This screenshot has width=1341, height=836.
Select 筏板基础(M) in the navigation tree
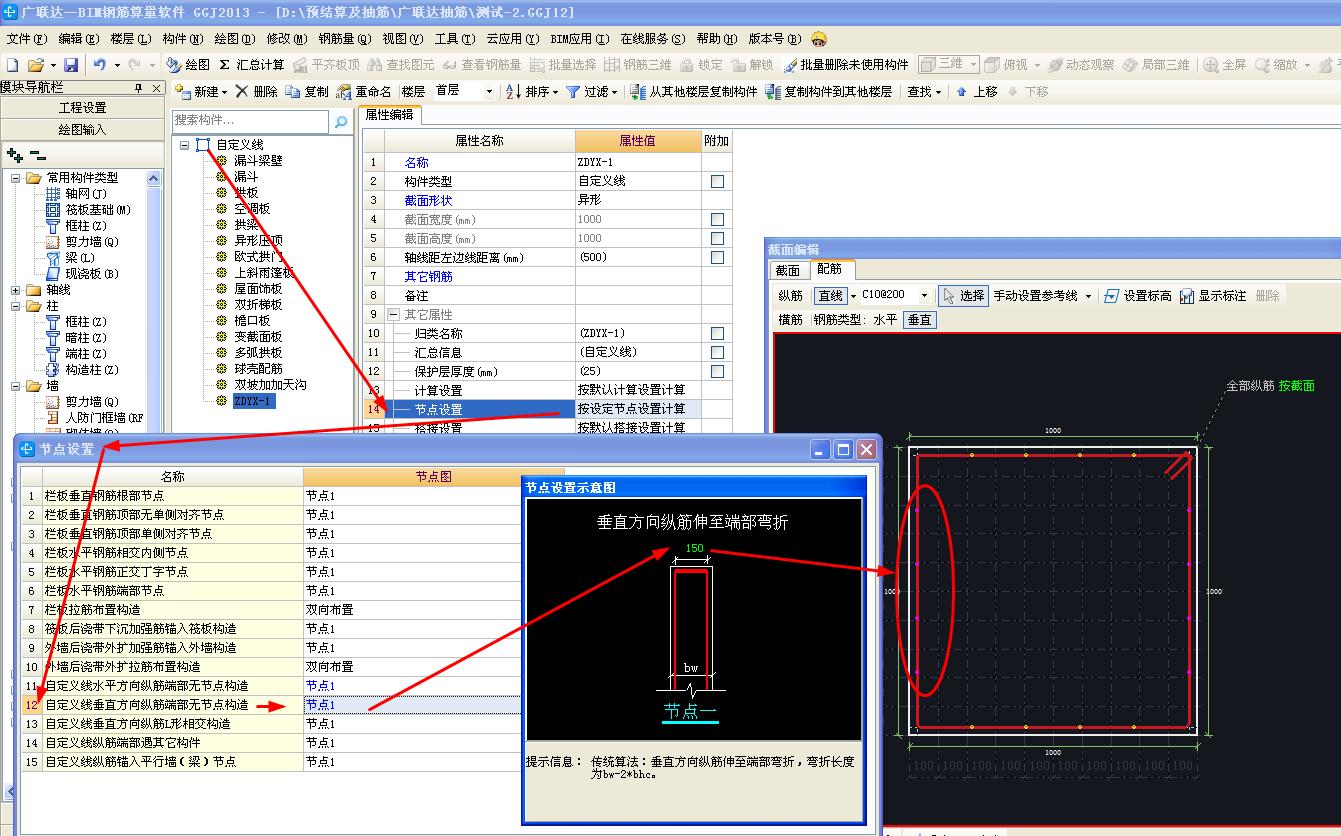point(98,210)
